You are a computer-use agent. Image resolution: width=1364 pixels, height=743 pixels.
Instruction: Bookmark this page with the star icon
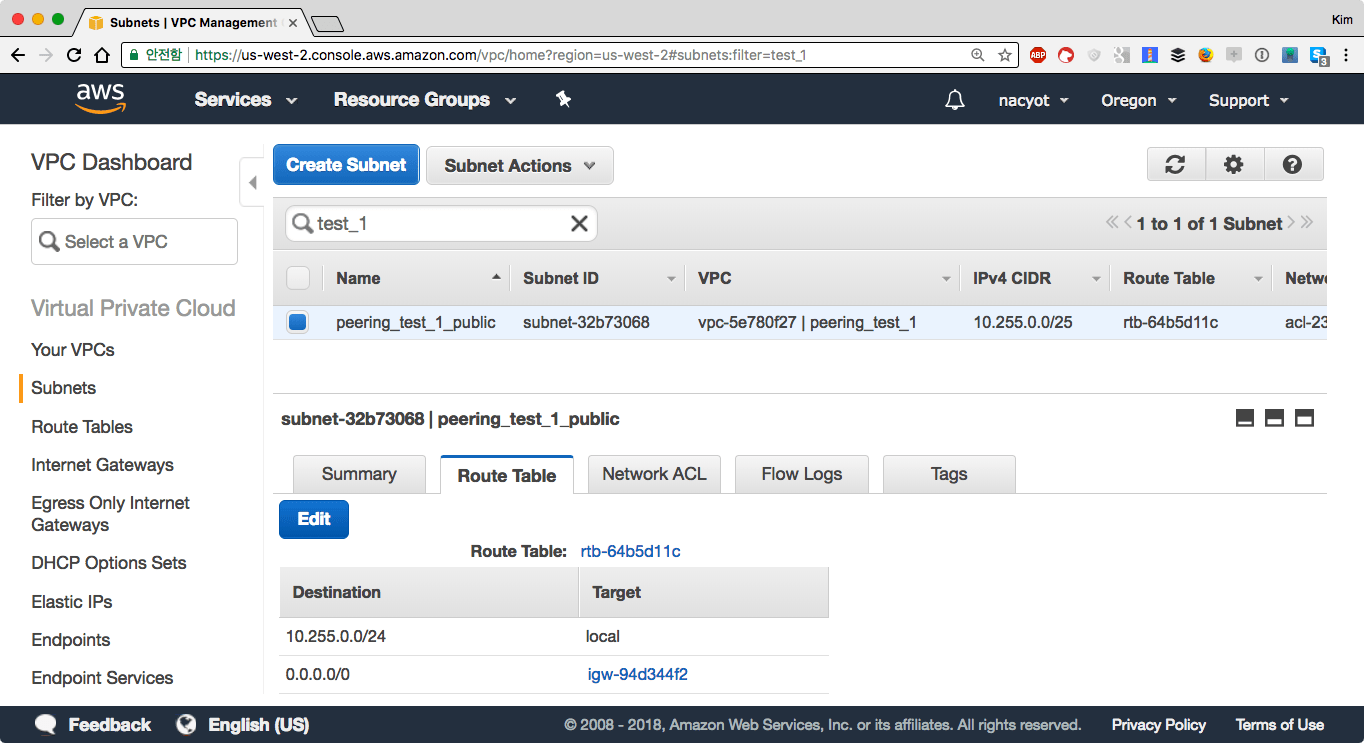click(1005, 55)
